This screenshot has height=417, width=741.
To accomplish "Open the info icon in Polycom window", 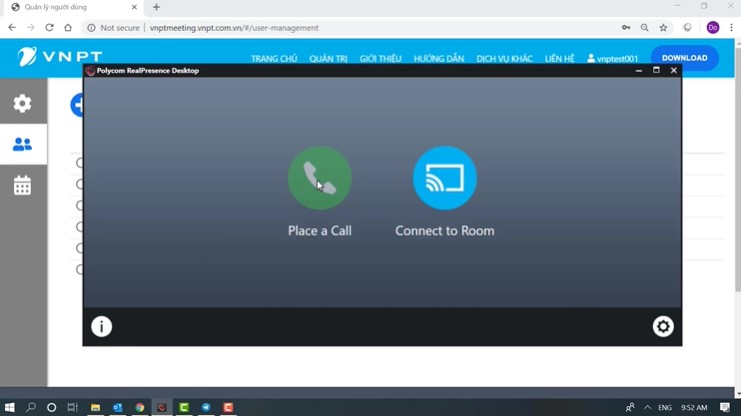I will [101, 327].
